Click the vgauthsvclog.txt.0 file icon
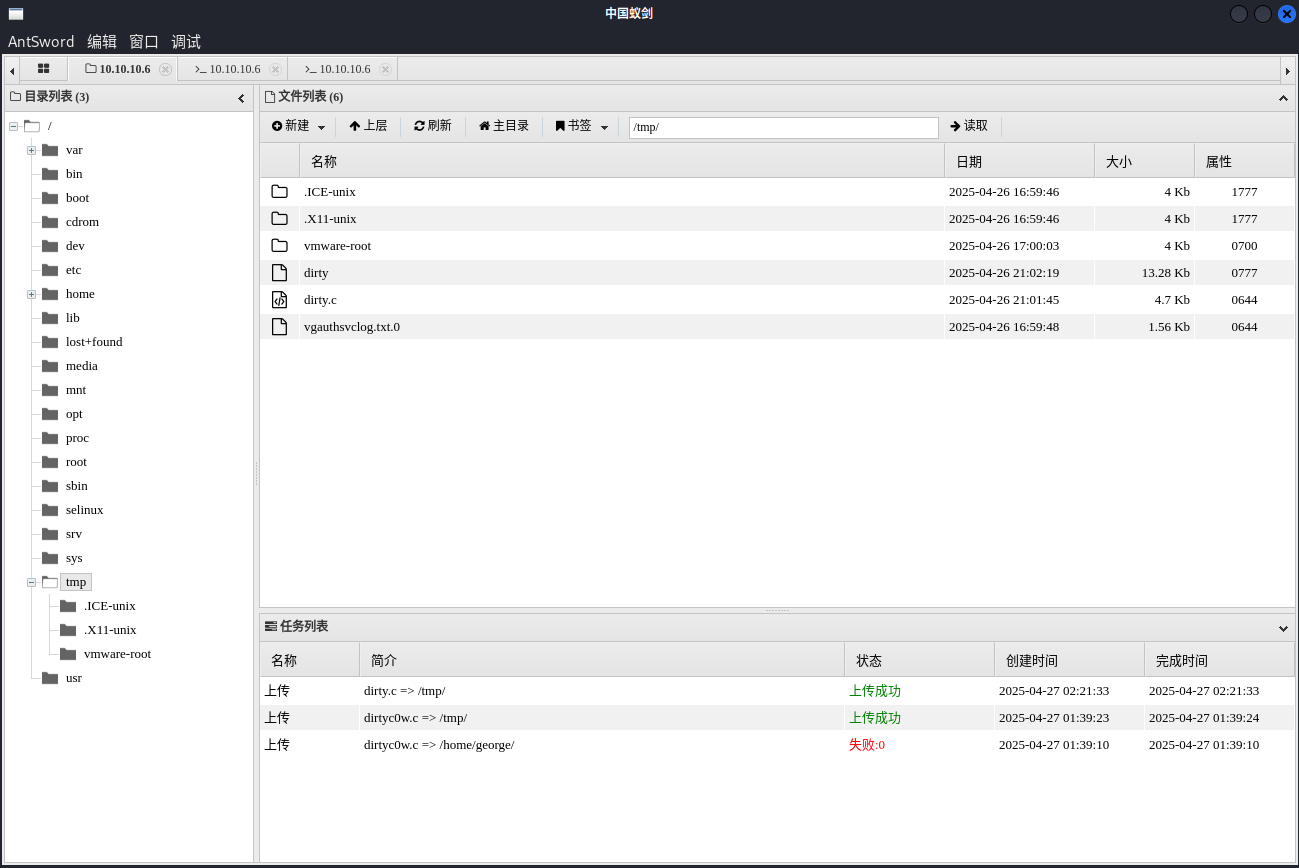1299x868 pixels. 279,326
